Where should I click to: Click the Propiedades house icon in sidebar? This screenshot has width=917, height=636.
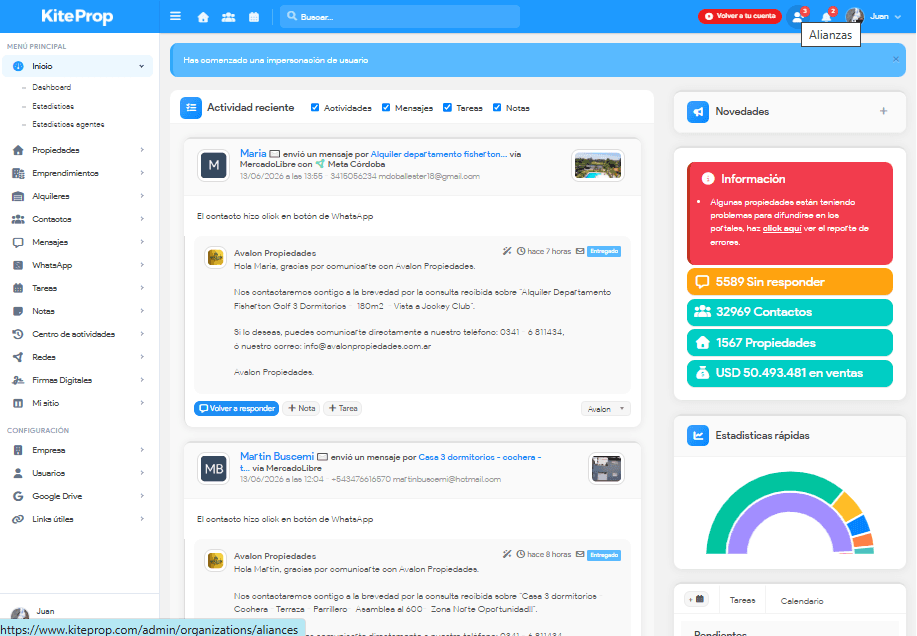tap(18, 150)
